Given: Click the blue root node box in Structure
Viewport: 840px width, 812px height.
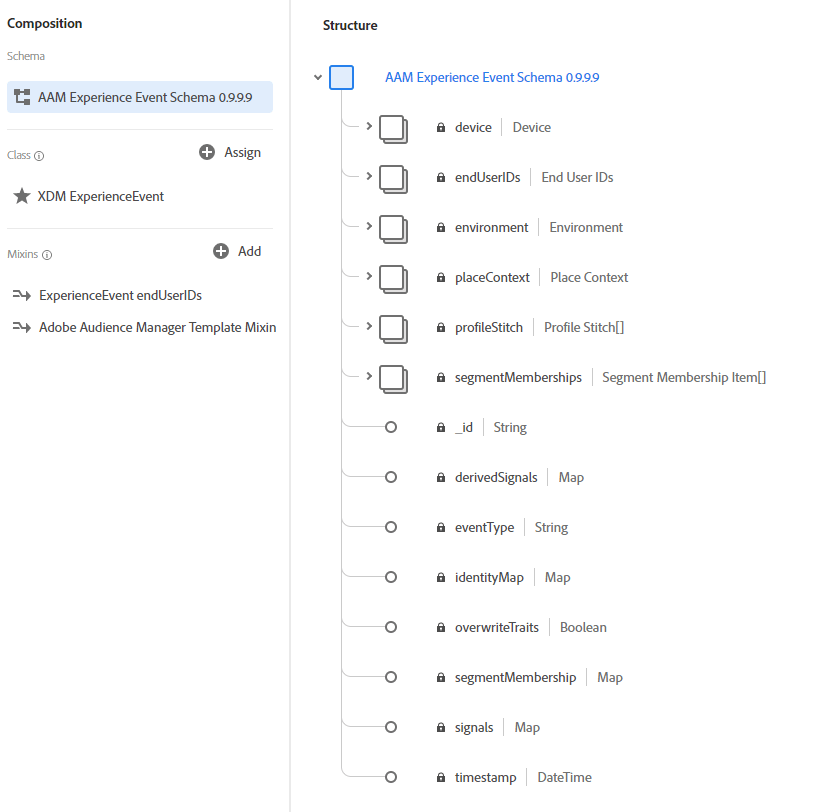Looking at the screenshot, I should coord(341,77).
